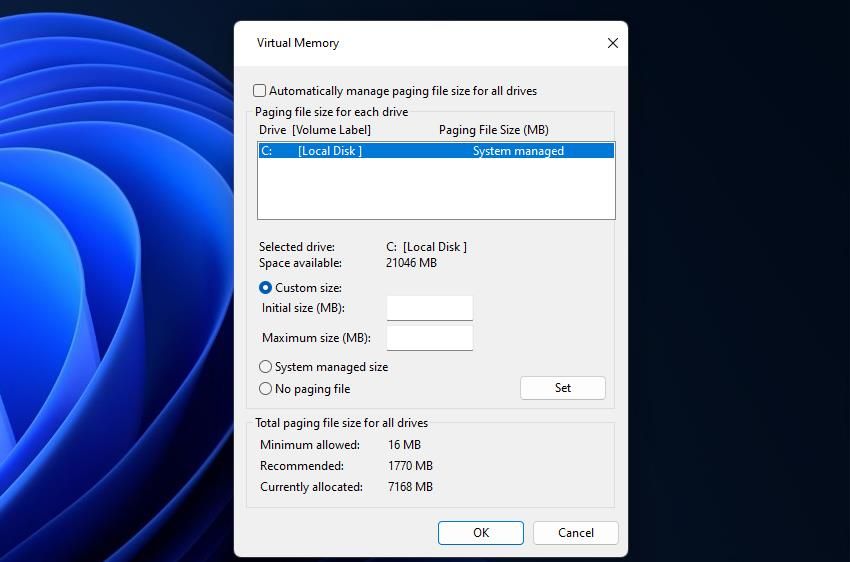The width and height of the screenshot is (850, 562).
Task: Confirm changes with the OK button
Action: coord(480,533)
